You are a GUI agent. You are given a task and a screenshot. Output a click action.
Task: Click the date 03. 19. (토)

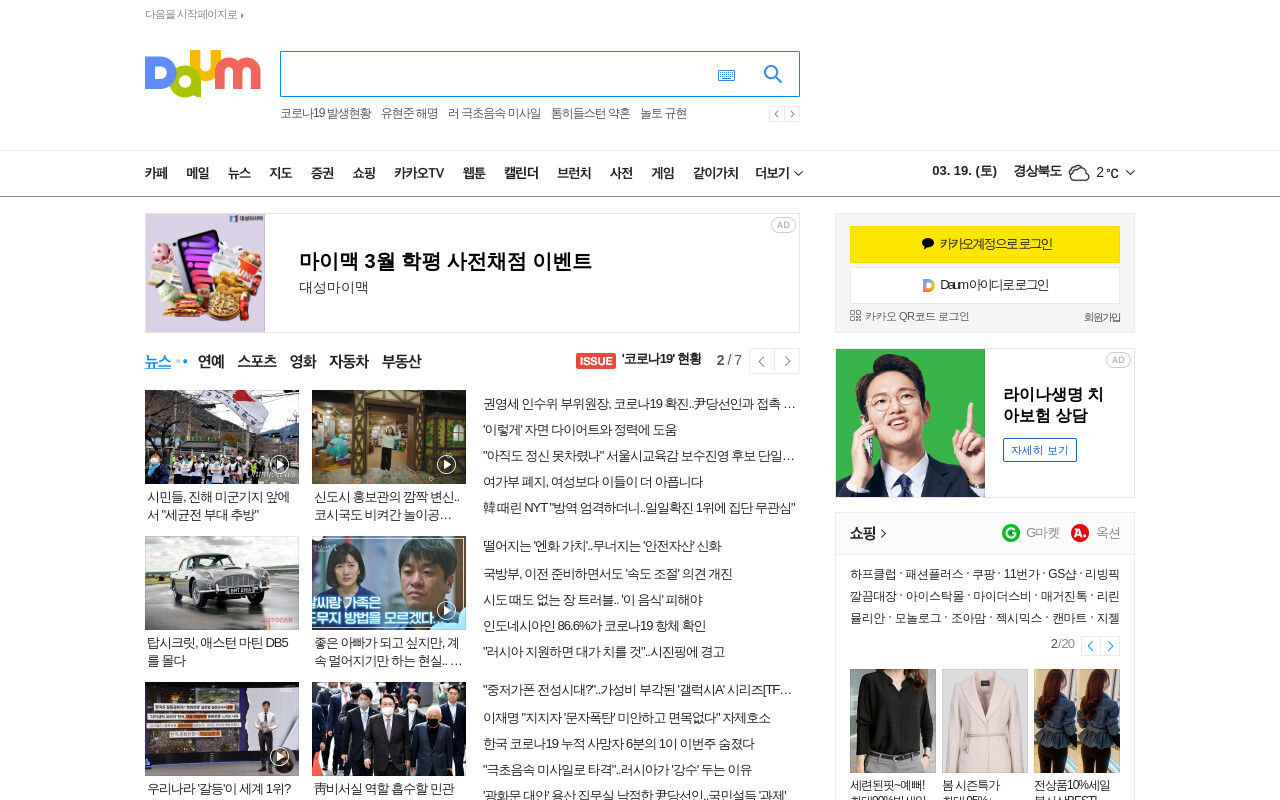tap(964, 171)
